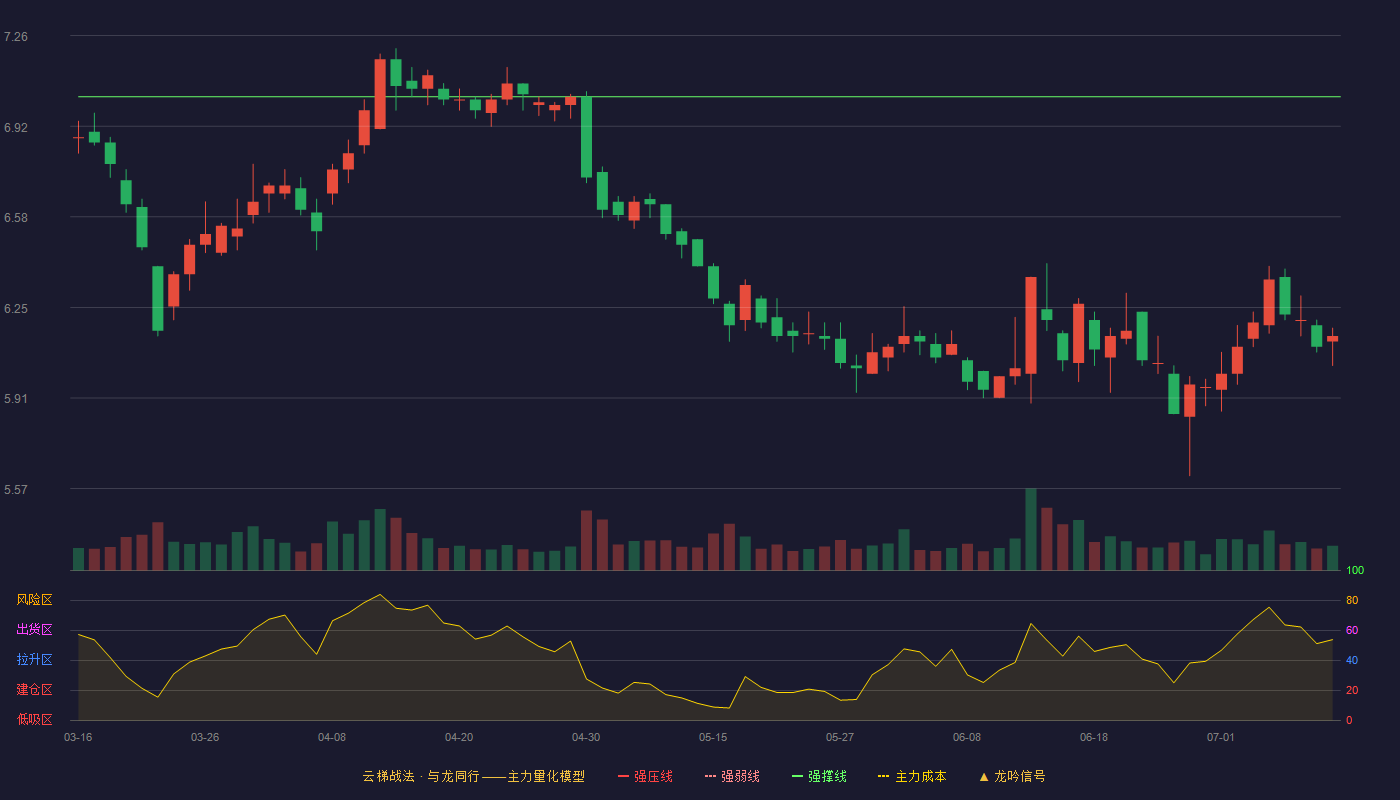Click the 出货区 zone label
The width and height of the screenshot is (1400, 800).
34,630
